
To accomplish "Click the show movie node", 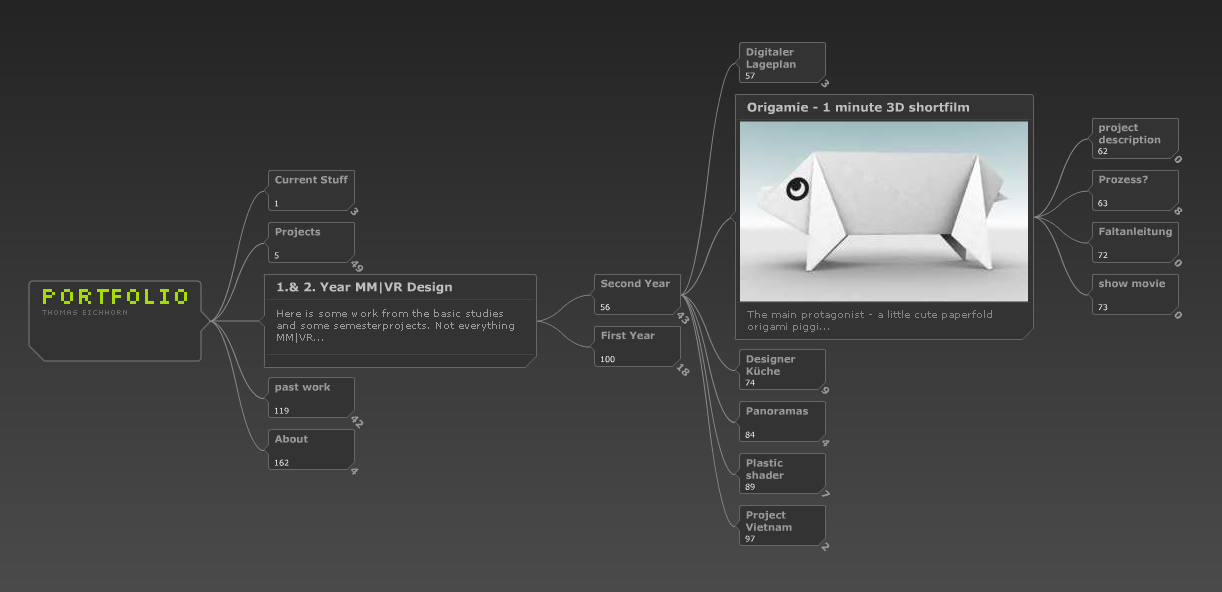I will point(1135,295).
